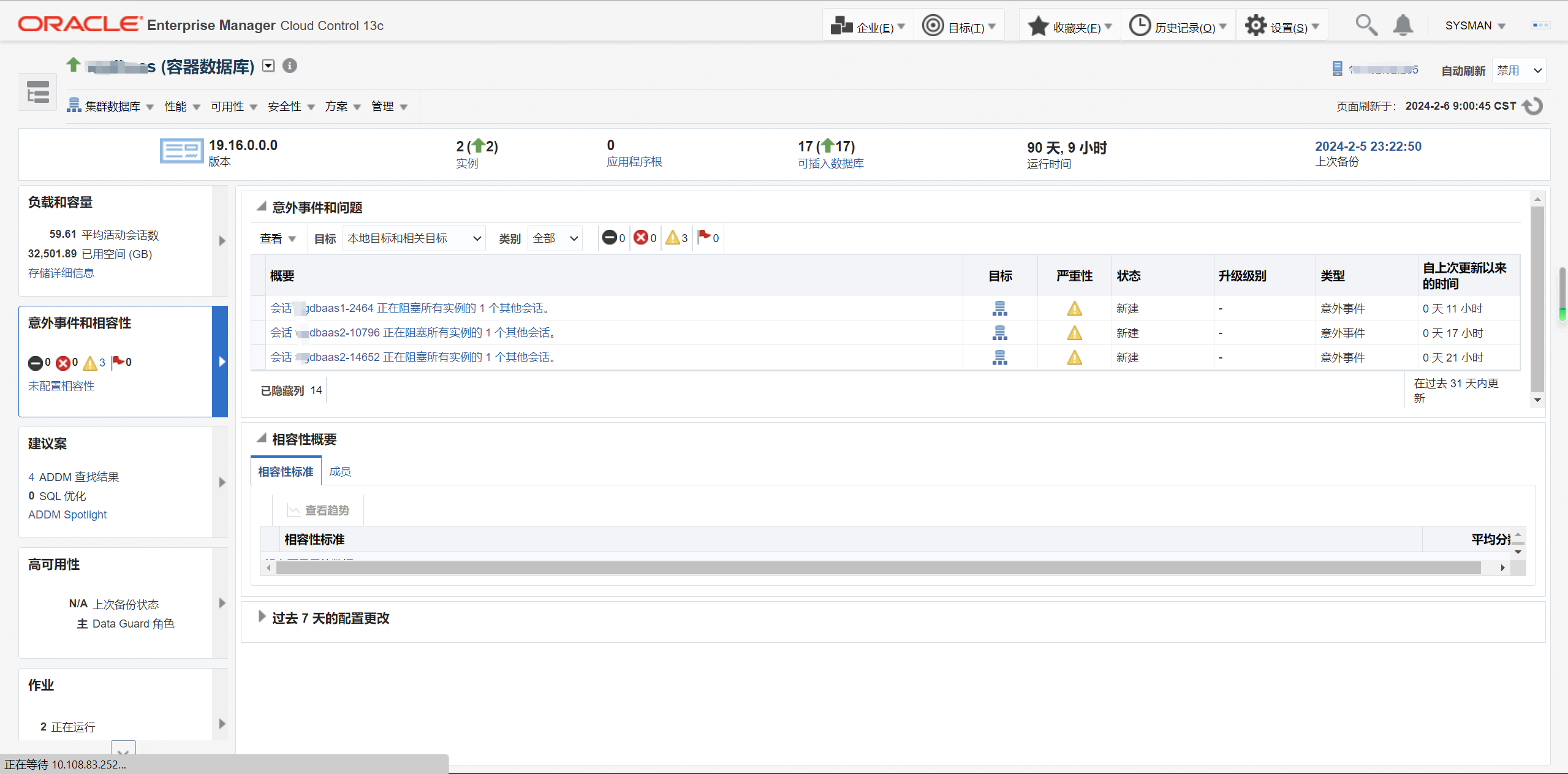The height and width of the screenshot is (774, 1568).
Task: Collapse the 意外事件和问题 section
Action: click(x=262, y=207)
